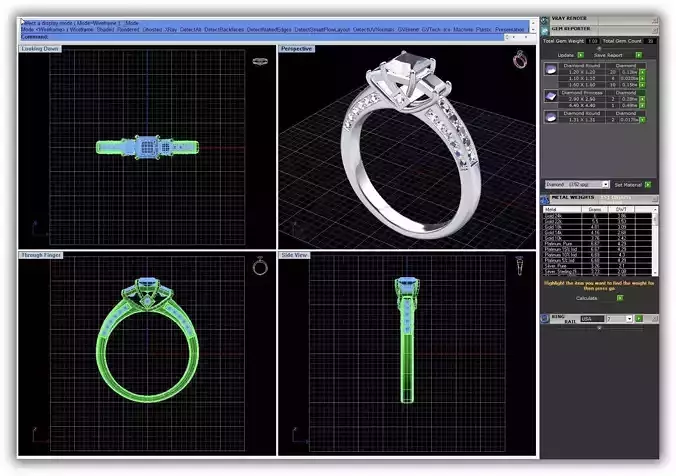Viewport: 676px width, 476px height.
Task: Click the Metal Weights panel icon
Action: pos(545,199)
